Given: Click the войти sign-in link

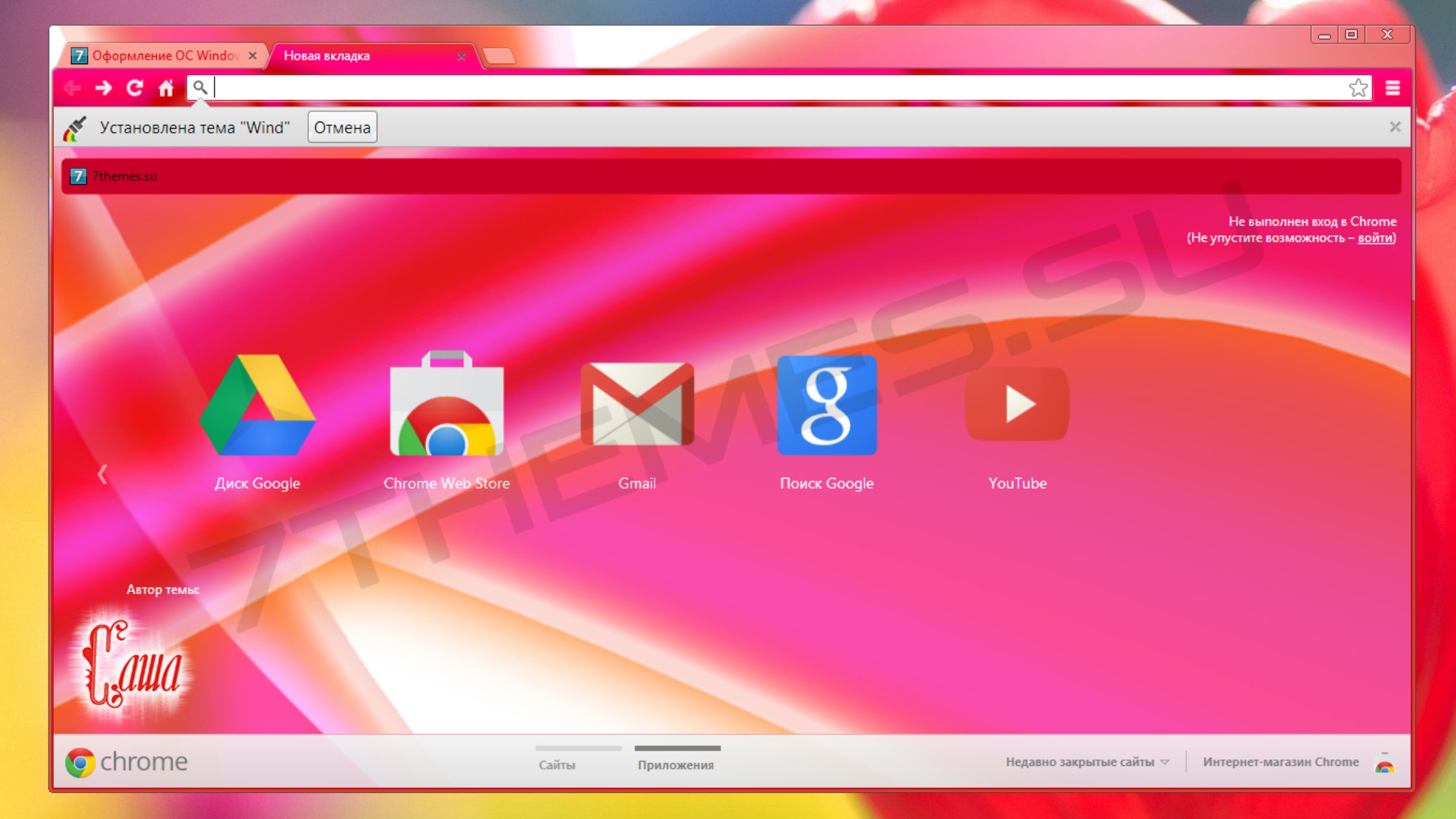Looking at the screenshot, I should pos(1375,237).
